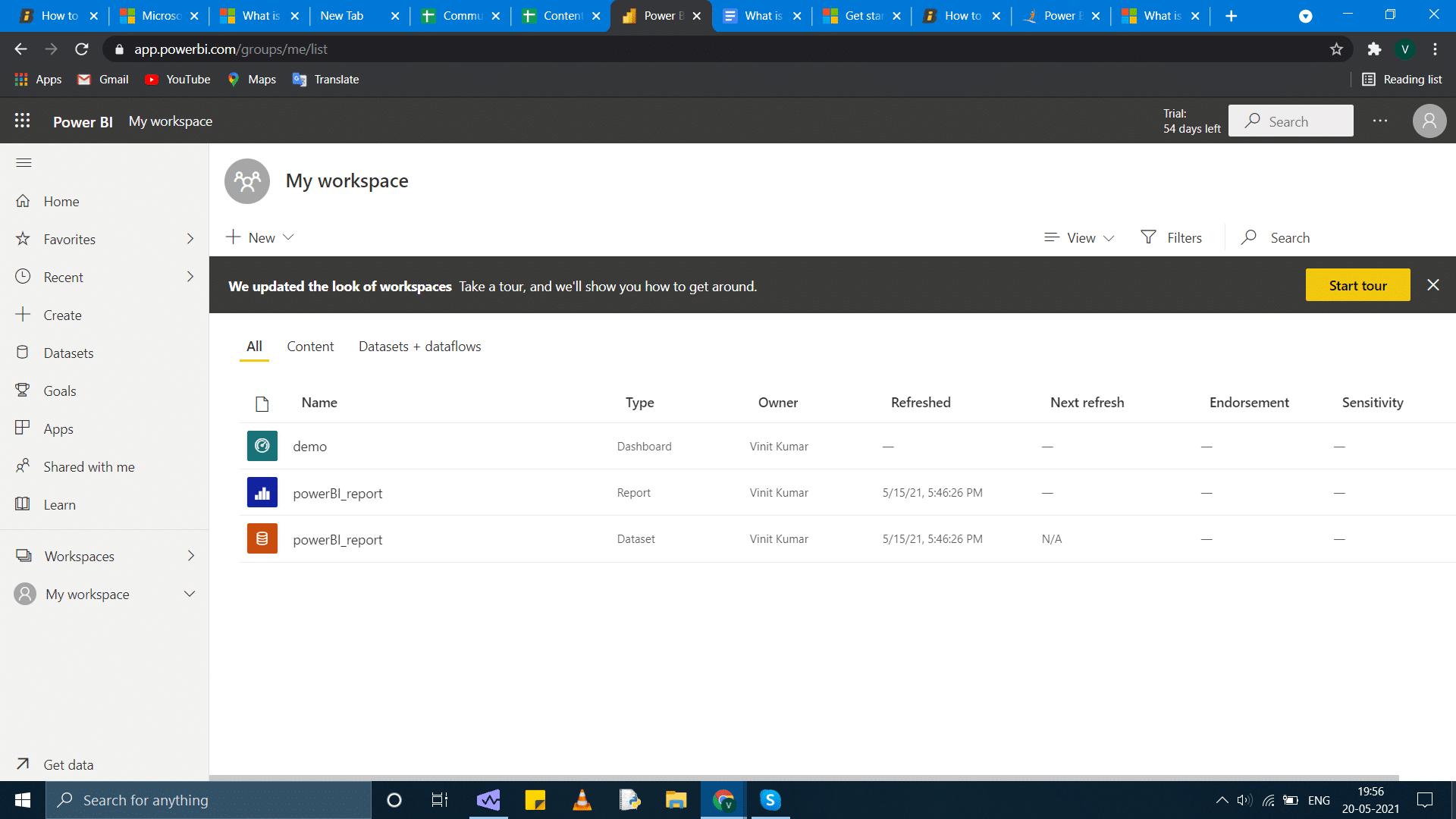This screenshot has width=1456, height=819.
Task: Click the demo dashboard icon
Action: (262, 446)
